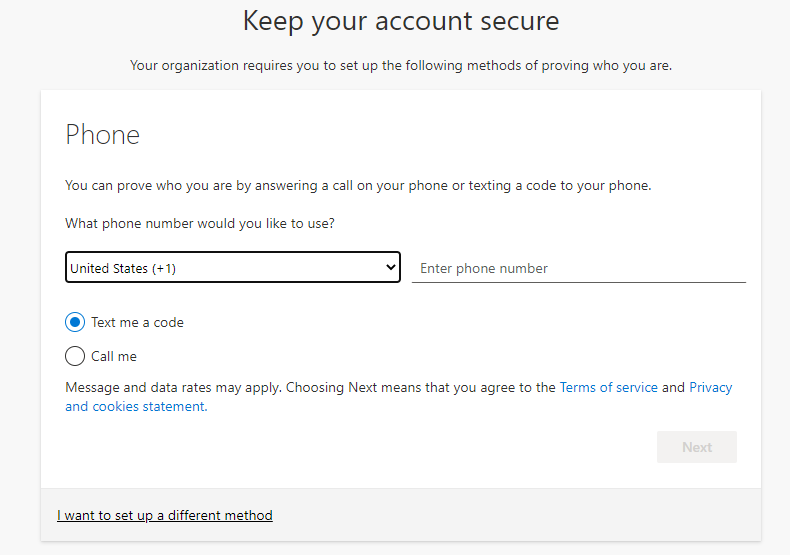Open the Terms of service link
Screen dimensions: 790x555
609,387
